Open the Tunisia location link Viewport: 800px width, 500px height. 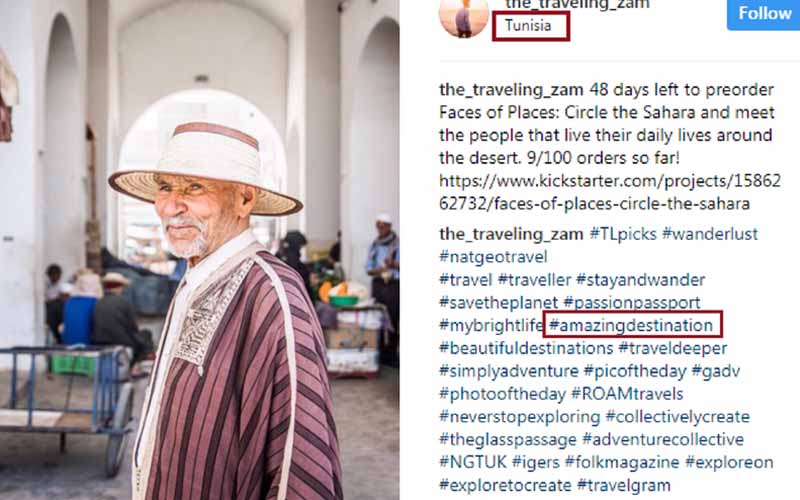529,26
